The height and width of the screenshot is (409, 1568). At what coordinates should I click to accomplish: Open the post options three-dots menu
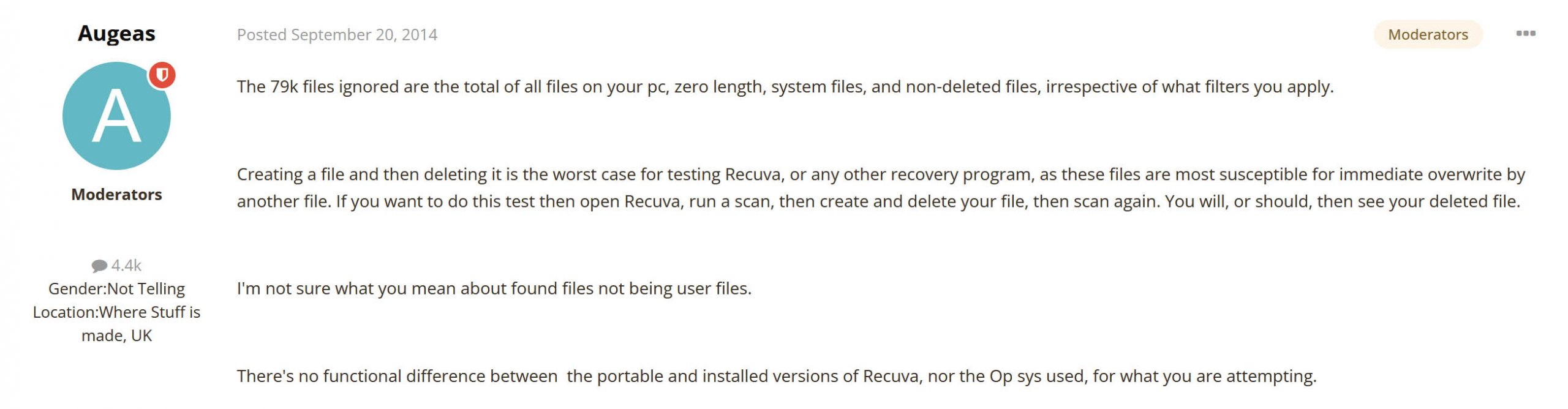(1525, 33)
